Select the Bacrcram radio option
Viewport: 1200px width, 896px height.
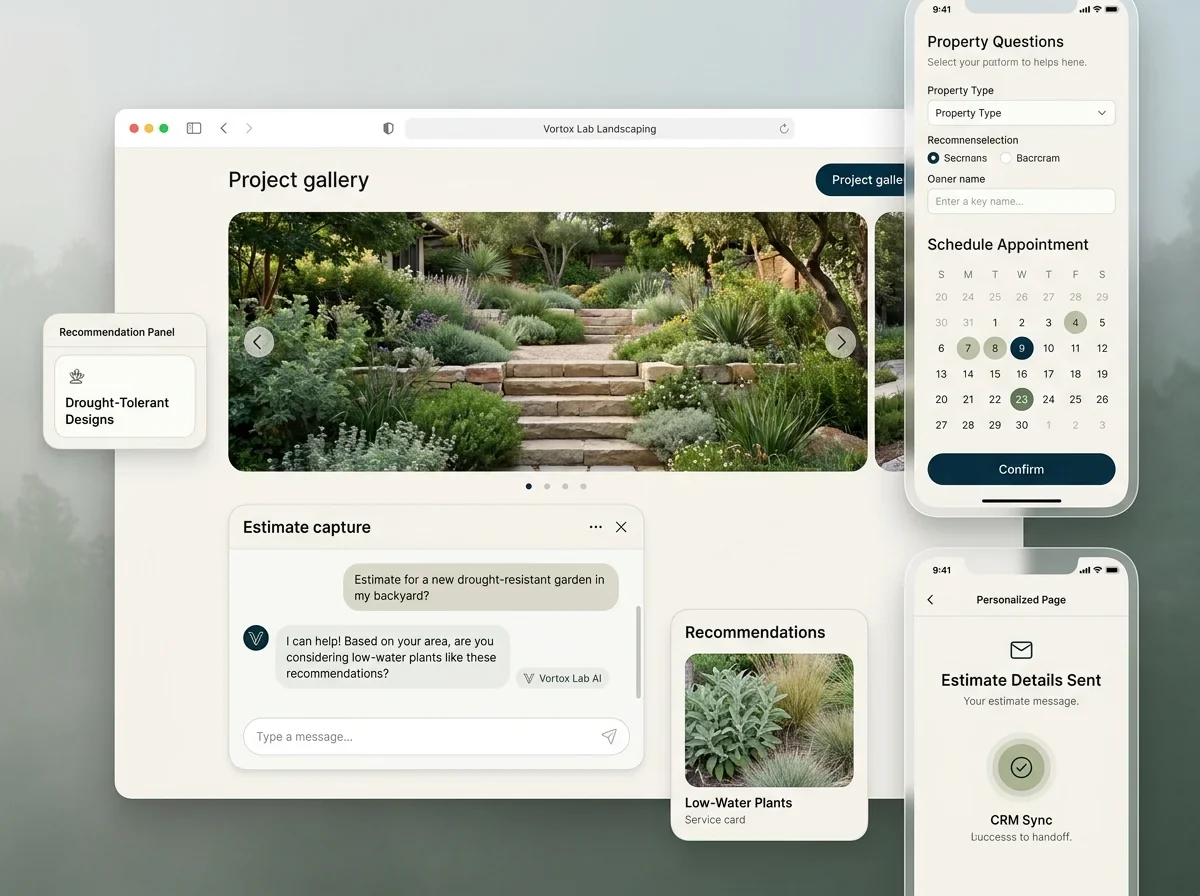pos(1006,158)
